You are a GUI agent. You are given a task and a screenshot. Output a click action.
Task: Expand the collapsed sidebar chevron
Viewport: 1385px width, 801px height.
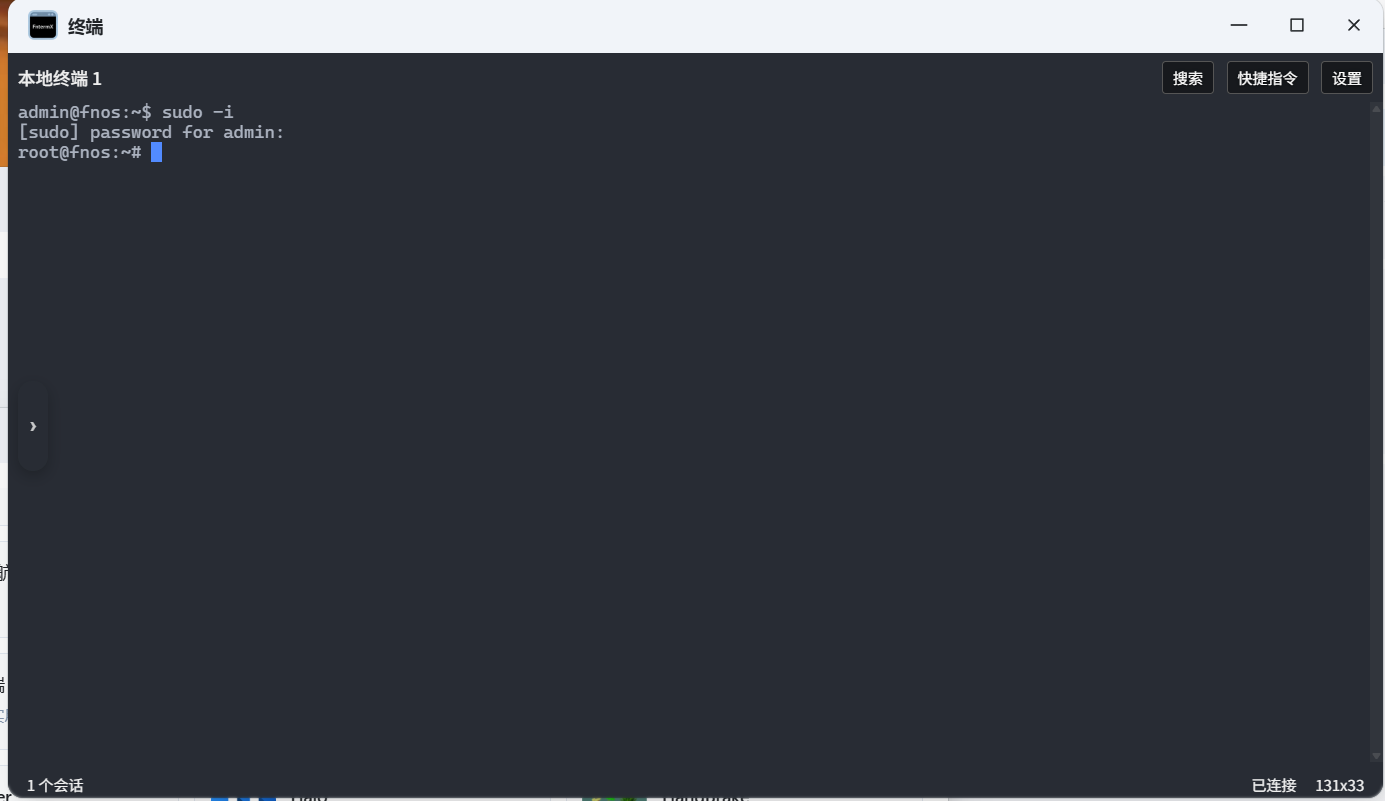tap(33, 427)
